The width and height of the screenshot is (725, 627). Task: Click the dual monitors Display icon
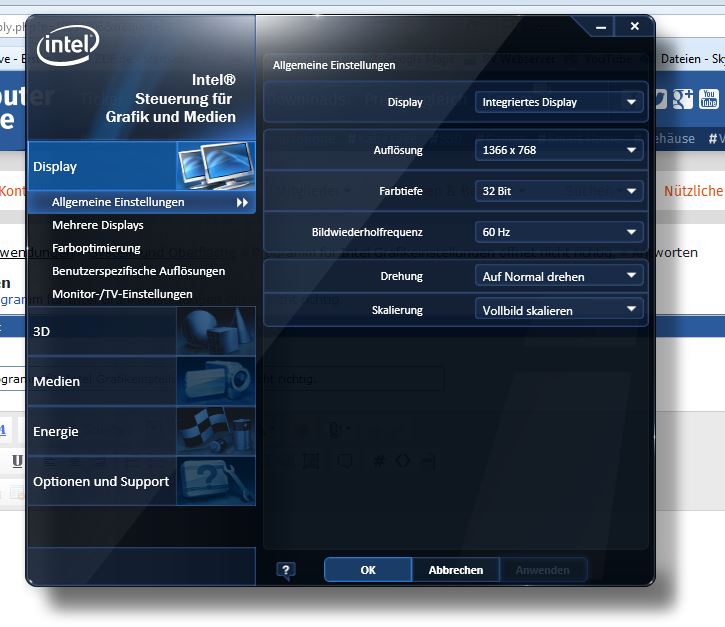point(216,166)
